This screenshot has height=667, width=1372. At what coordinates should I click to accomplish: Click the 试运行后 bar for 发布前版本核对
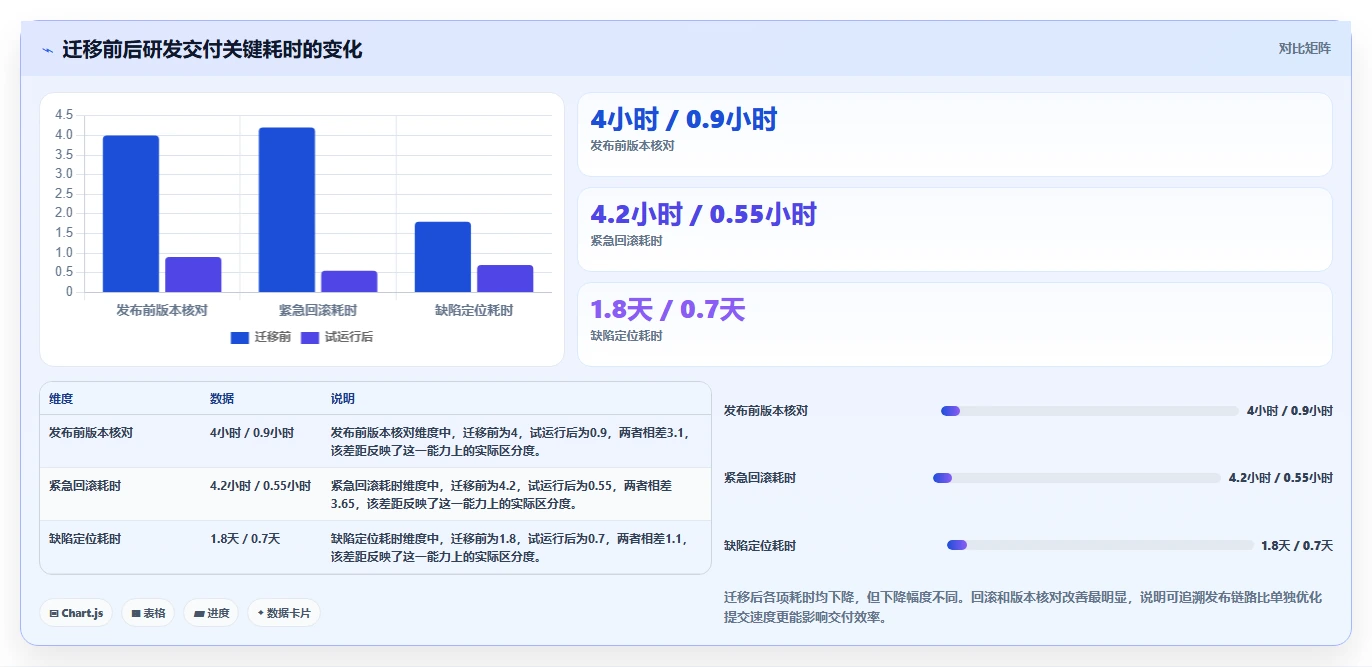click(x=193, y=275)
